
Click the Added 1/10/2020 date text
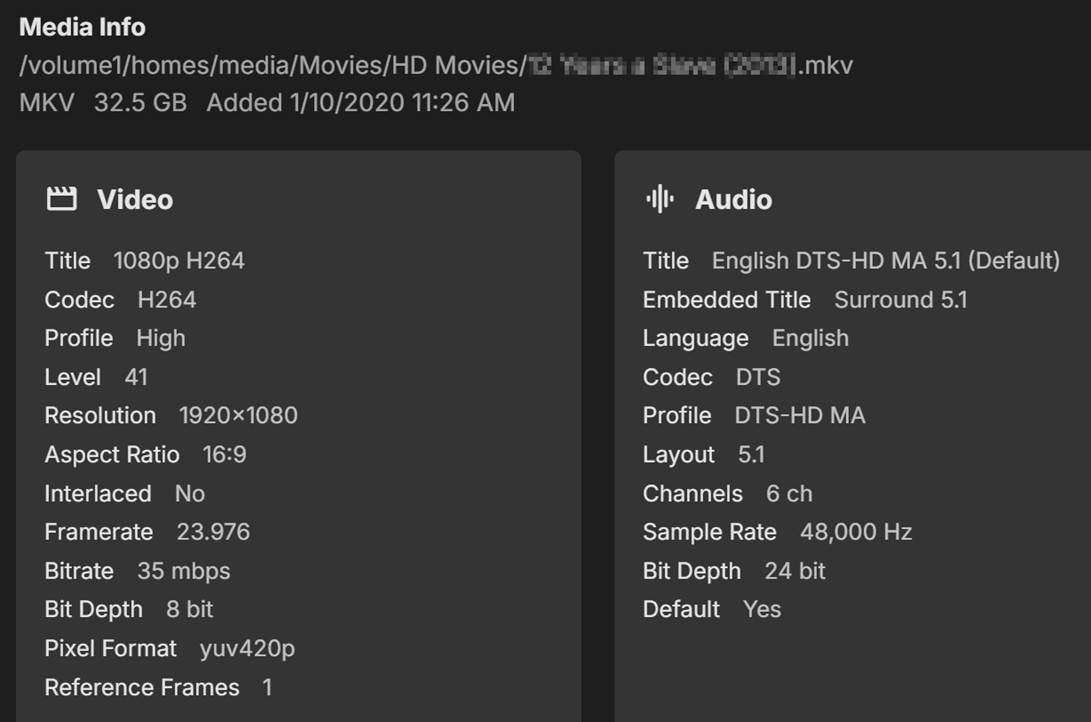coord(361,102)
